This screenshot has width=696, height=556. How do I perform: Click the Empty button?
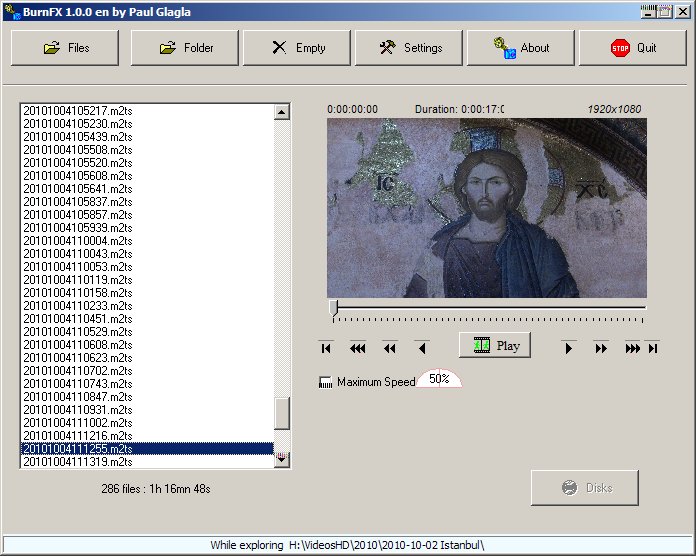pyautogui.click(x=297, y=48)
